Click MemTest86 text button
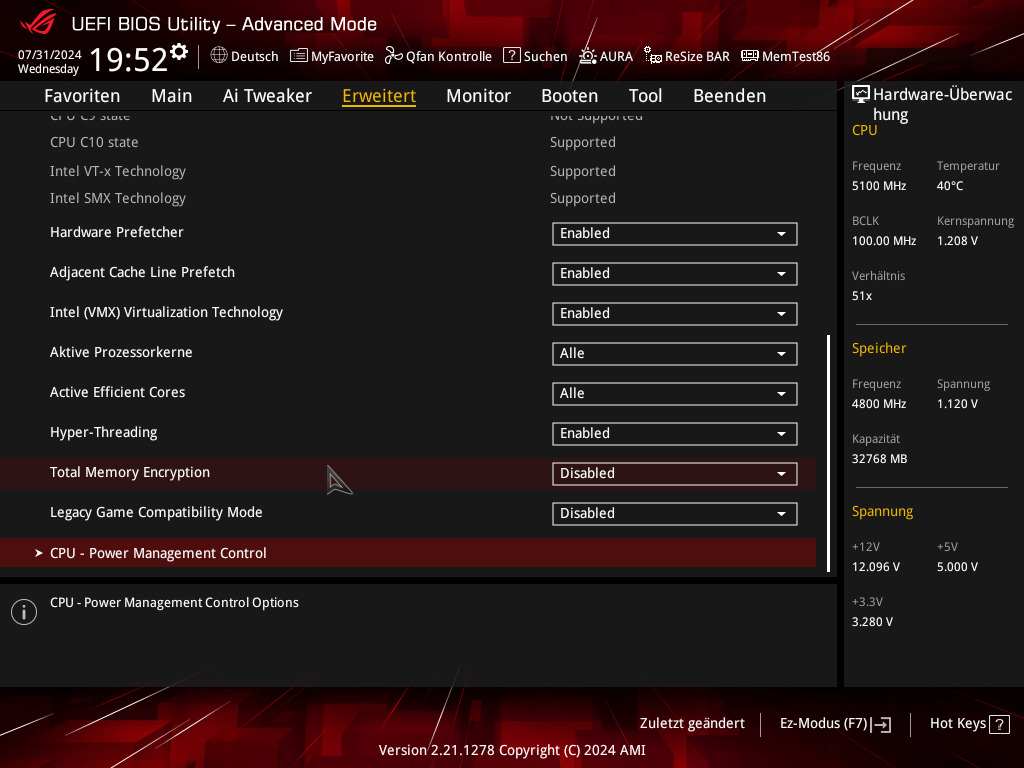This screenshot has height=768, width=1024. [x=796, y=56]
